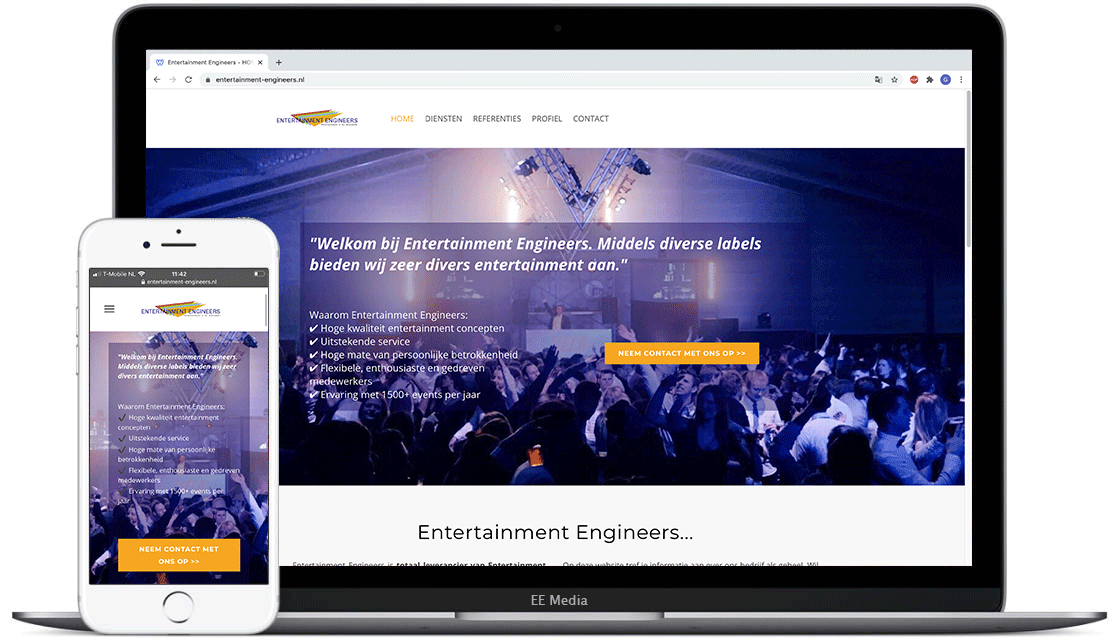Click the red extension icon
Viewport: 1120px width, 643px height.
click(914, 79)
